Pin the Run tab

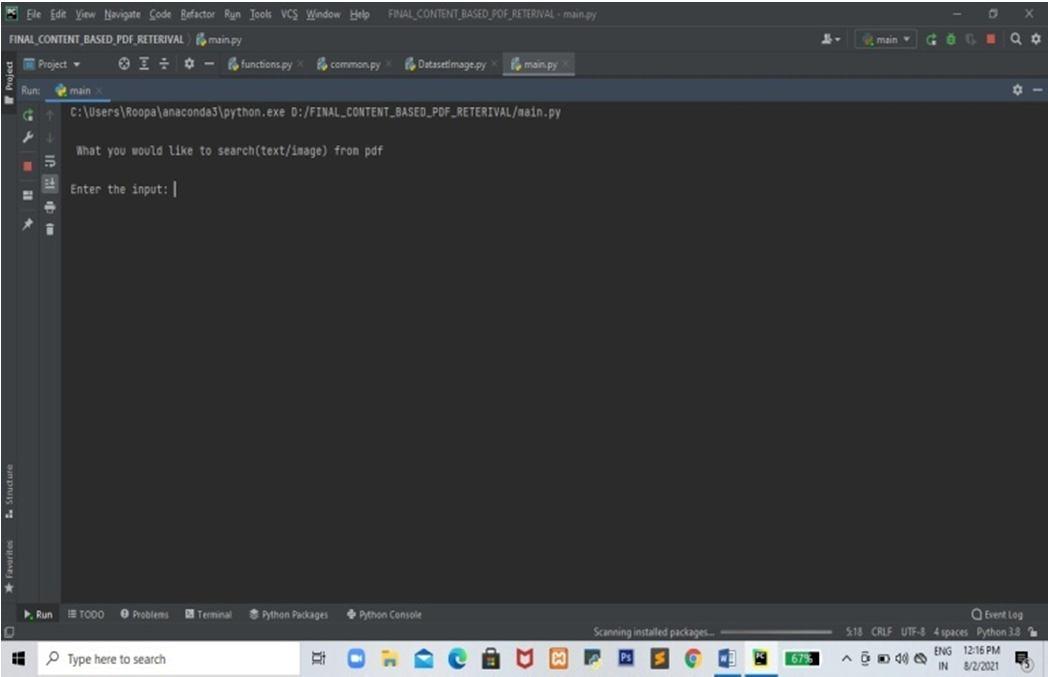(x=27, y=224)
